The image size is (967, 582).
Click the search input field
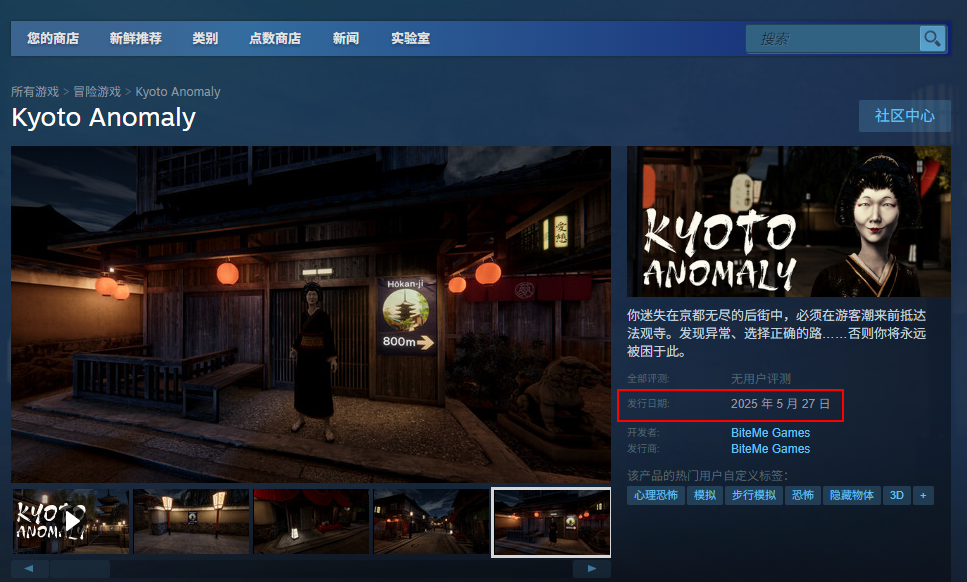(832, 39)
